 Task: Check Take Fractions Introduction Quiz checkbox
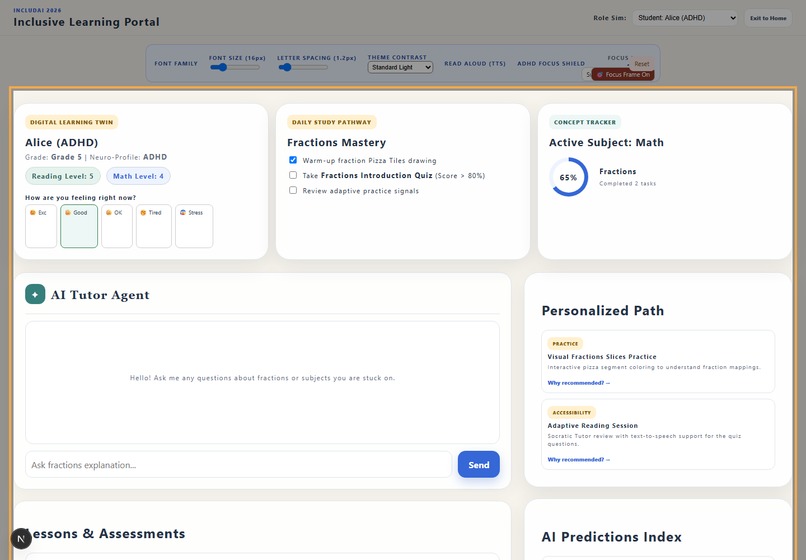[x=293, y=175]
